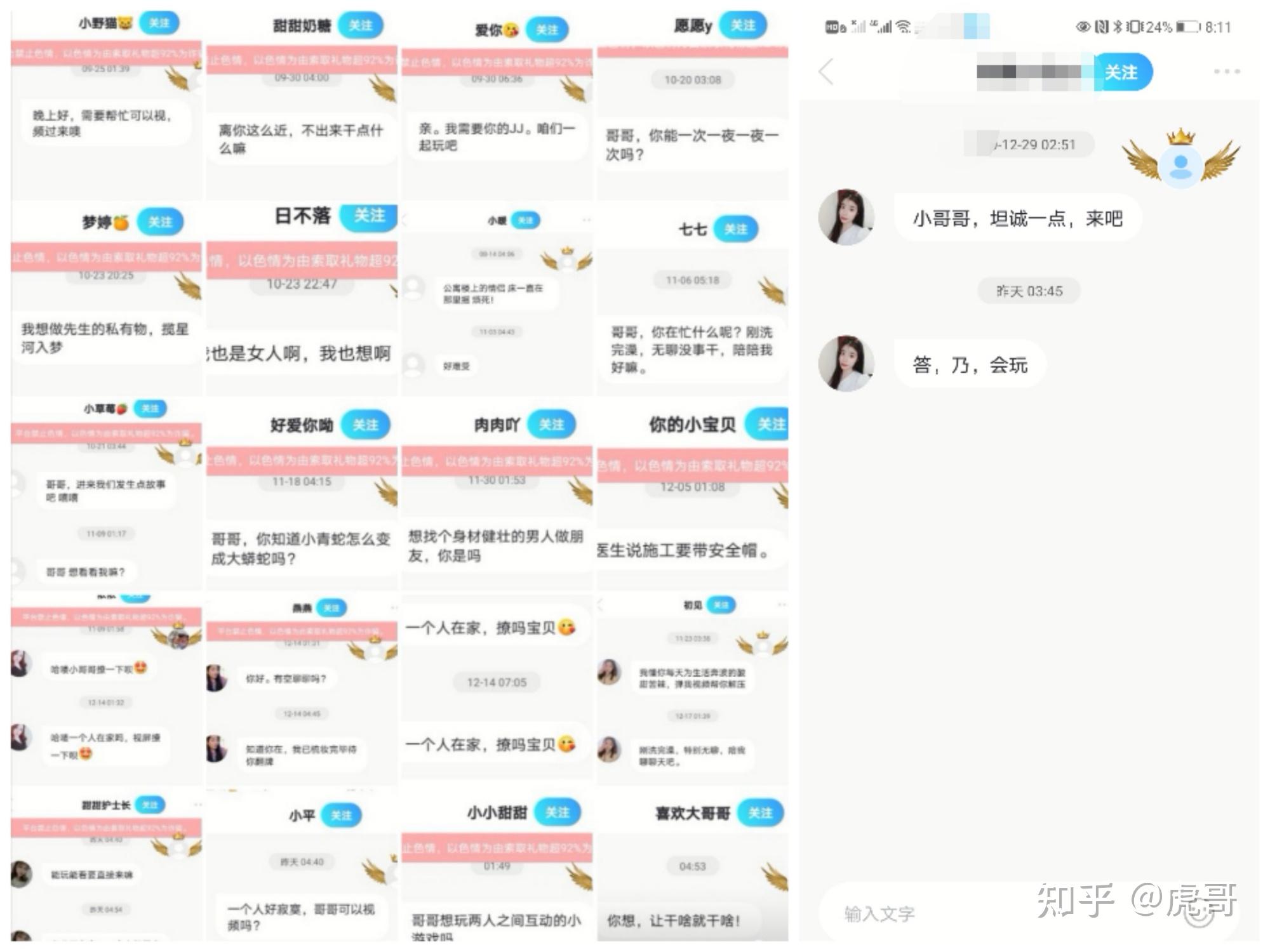
Task: Follow 喜欢大哥哥 with the 关注 button
Action: click(761, 813)
